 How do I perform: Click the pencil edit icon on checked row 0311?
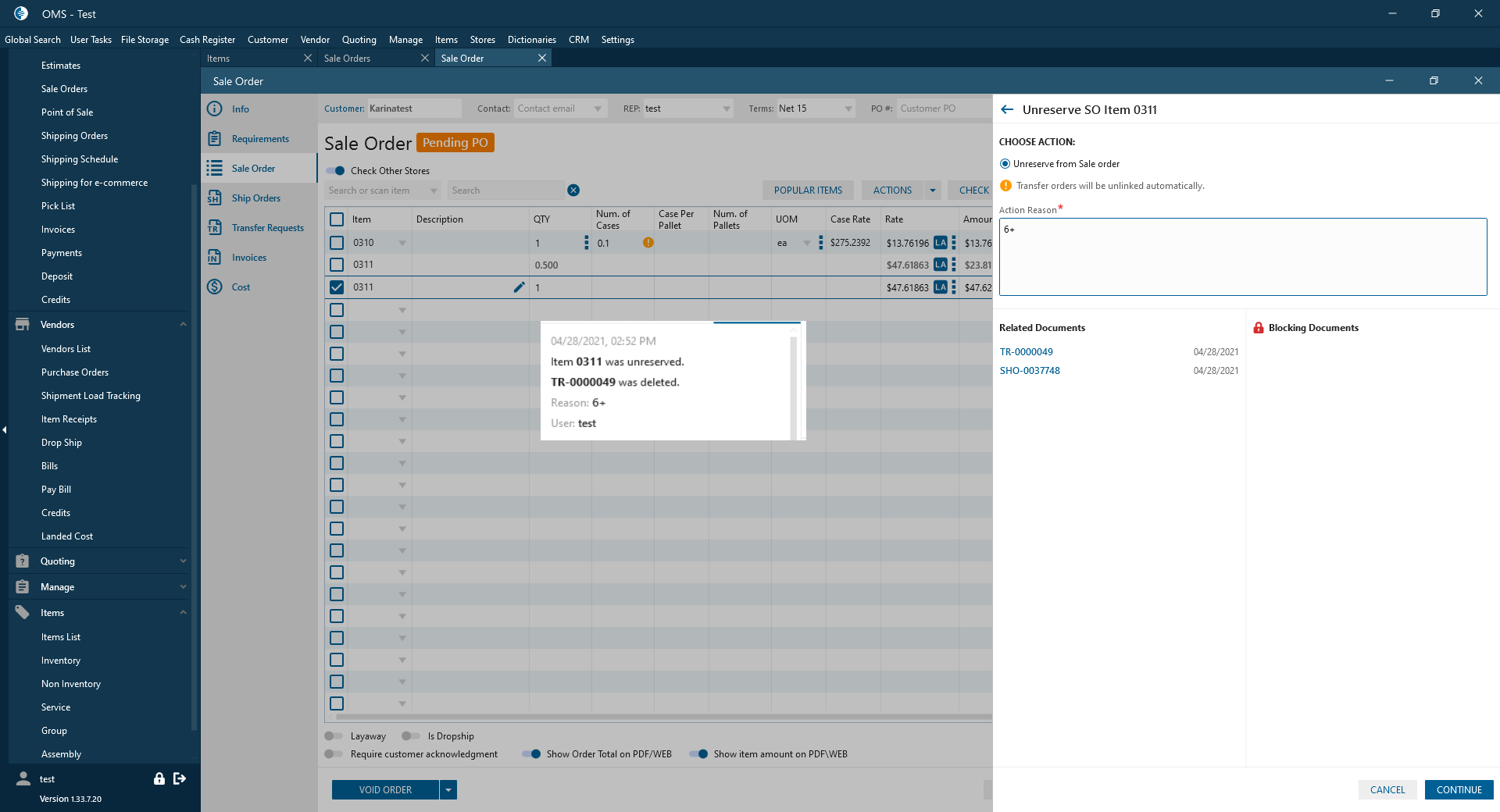[x=519, y=287]
